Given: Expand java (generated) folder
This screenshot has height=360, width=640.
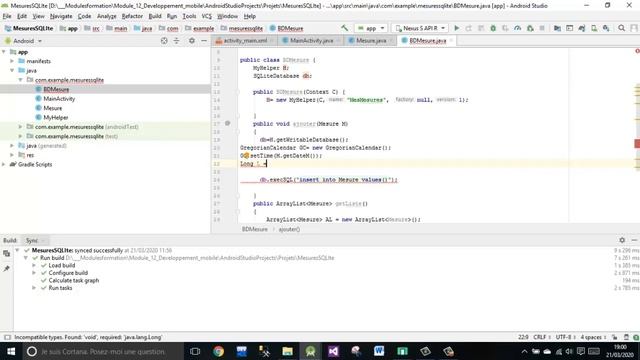Looking at the screenshot, I should tap(12, 145).
